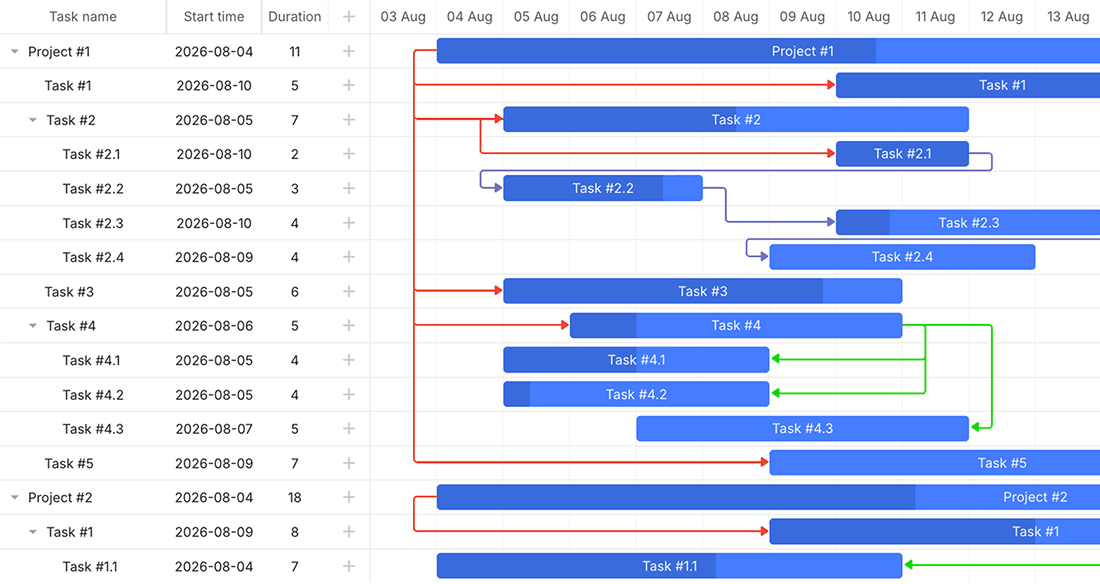Select the Task #4.1 bar in the chart

tap(636, 360)
